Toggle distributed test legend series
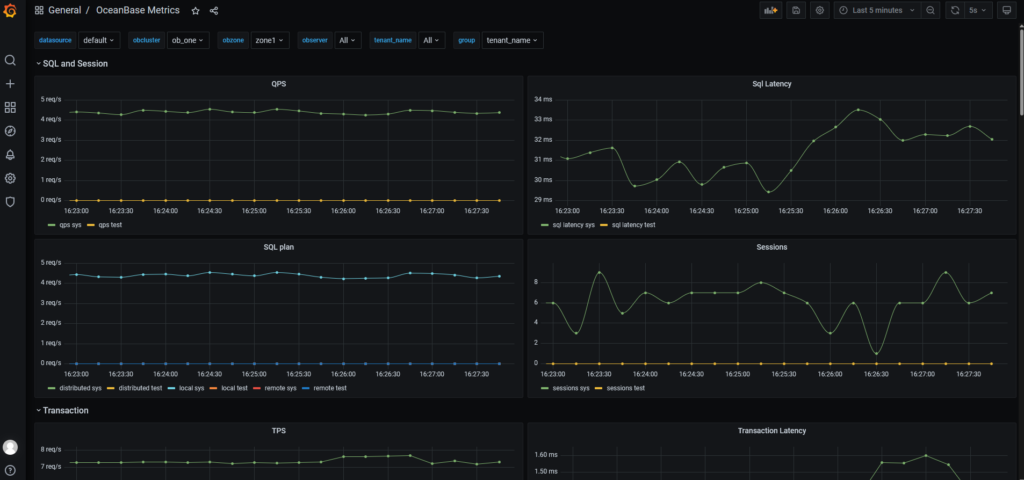Viewport: 1024px width, 480px height. click(x=138, y=388)
